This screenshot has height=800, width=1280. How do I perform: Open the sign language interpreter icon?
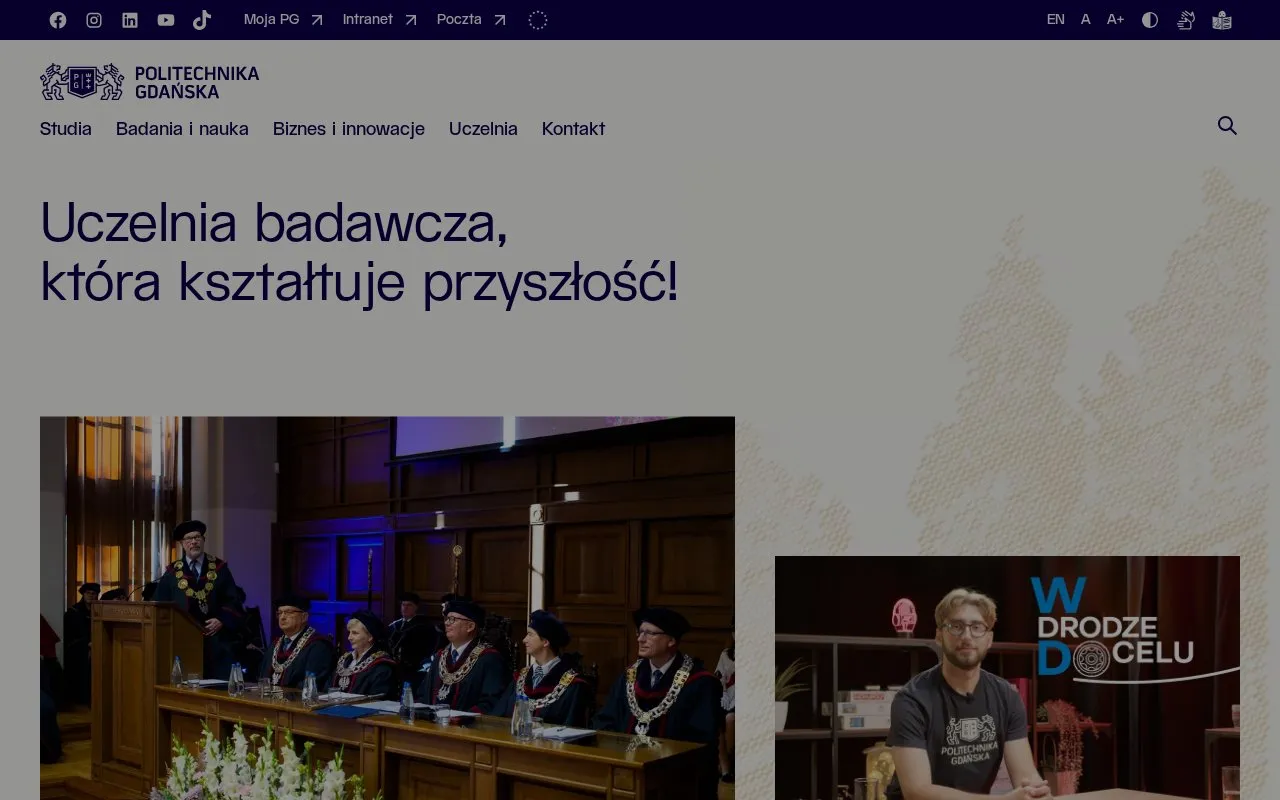coord(1186,20)
